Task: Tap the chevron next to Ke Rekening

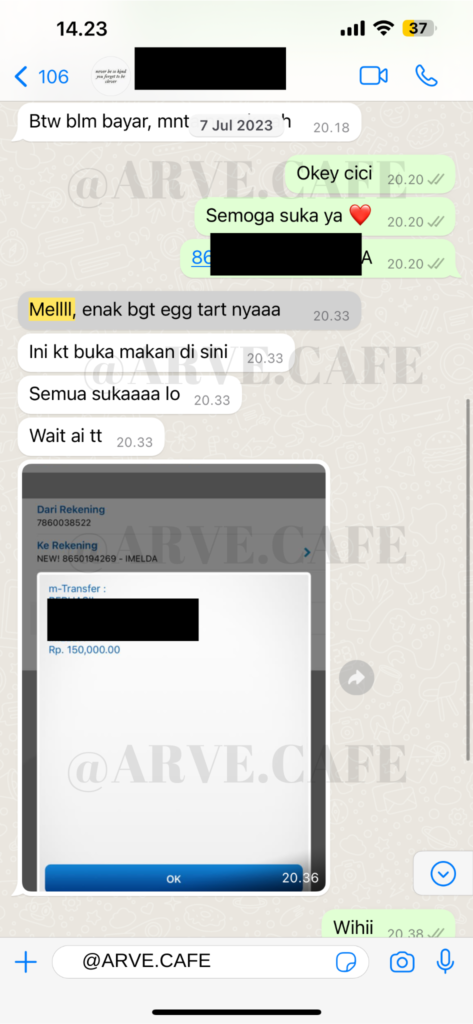Action: coord(307,552)
